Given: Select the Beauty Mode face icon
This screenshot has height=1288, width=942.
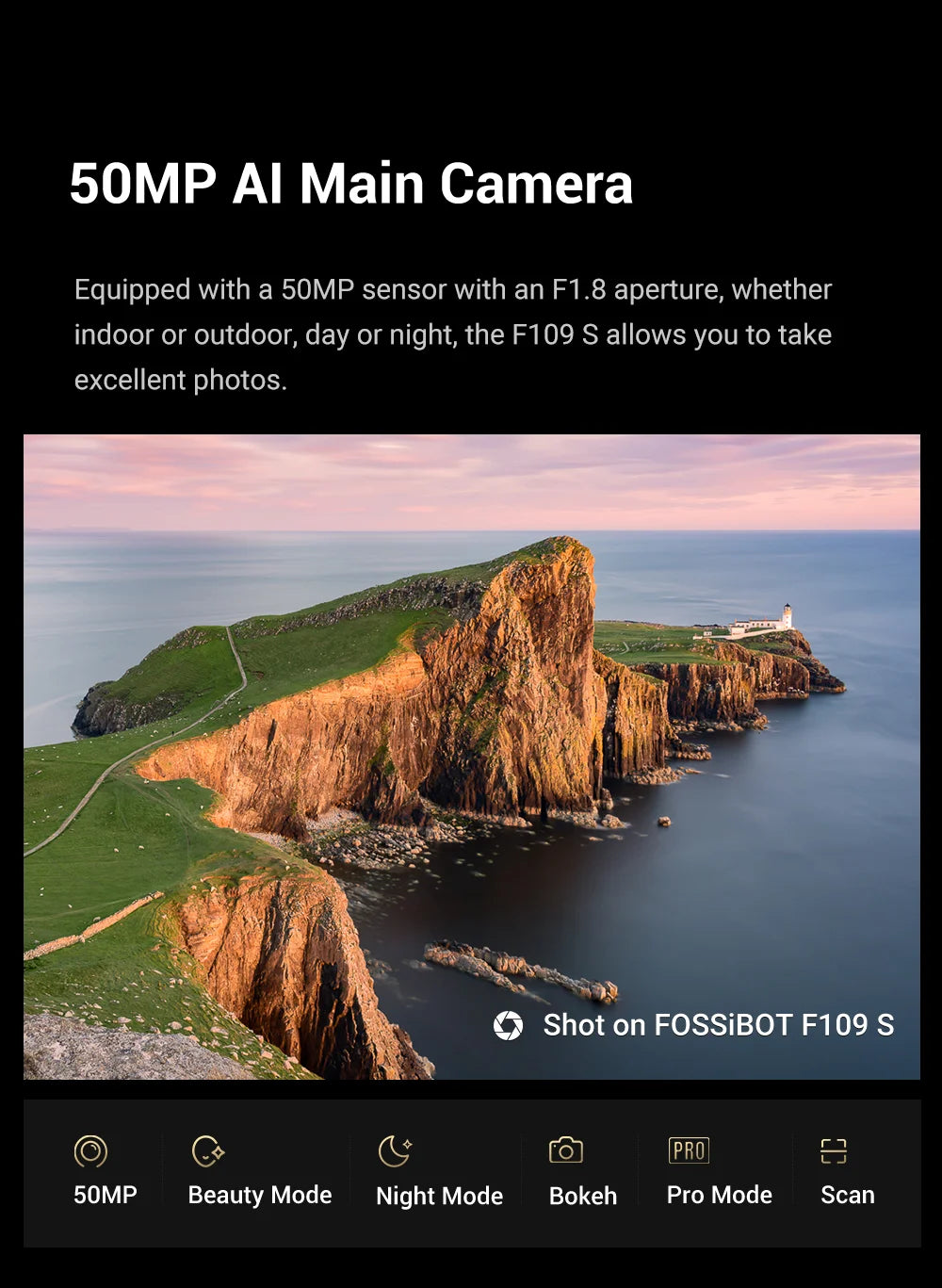Looking at the screenshot, I should (207, 1150).
